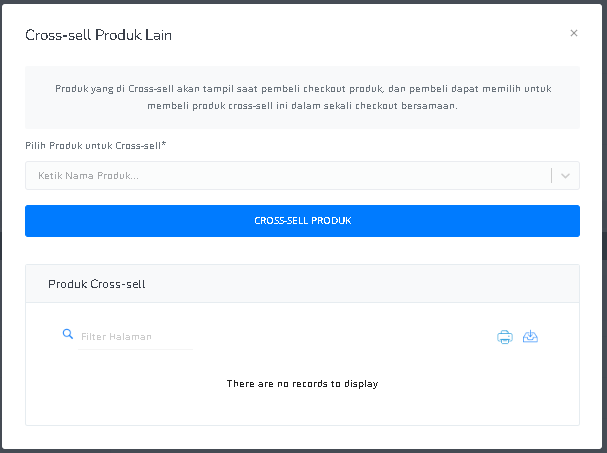Click the download export icon
The image size is (607, 453).
(530, 336)
